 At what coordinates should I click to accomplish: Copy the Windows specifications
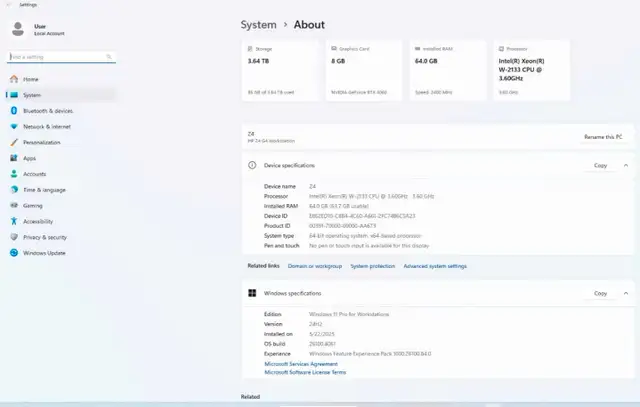(x=600, y=293)
